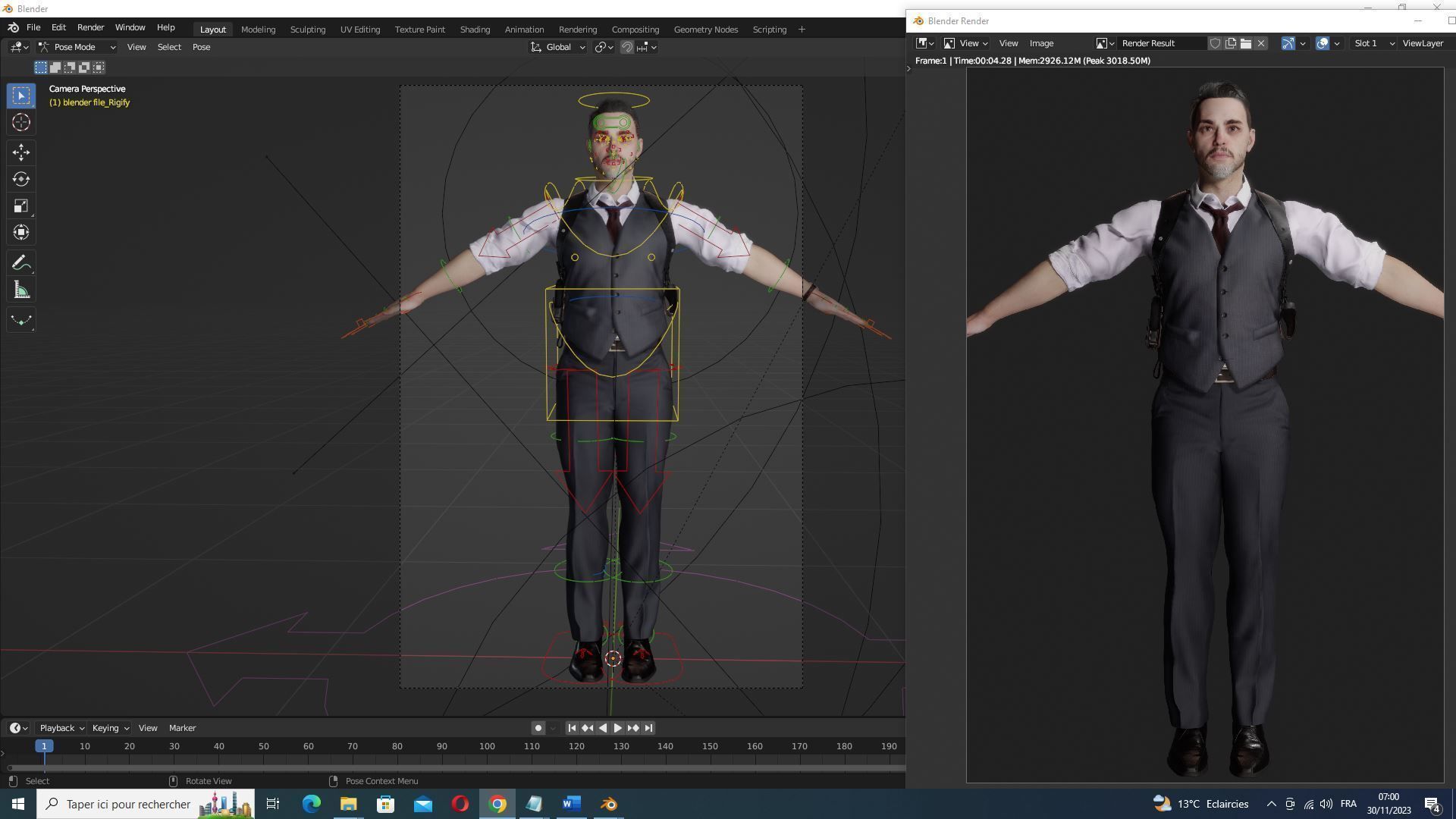The height and width of the screenshot is (819, 1456).
Task: Toggle viewport snapping magnet
Action: pos(627,47)
